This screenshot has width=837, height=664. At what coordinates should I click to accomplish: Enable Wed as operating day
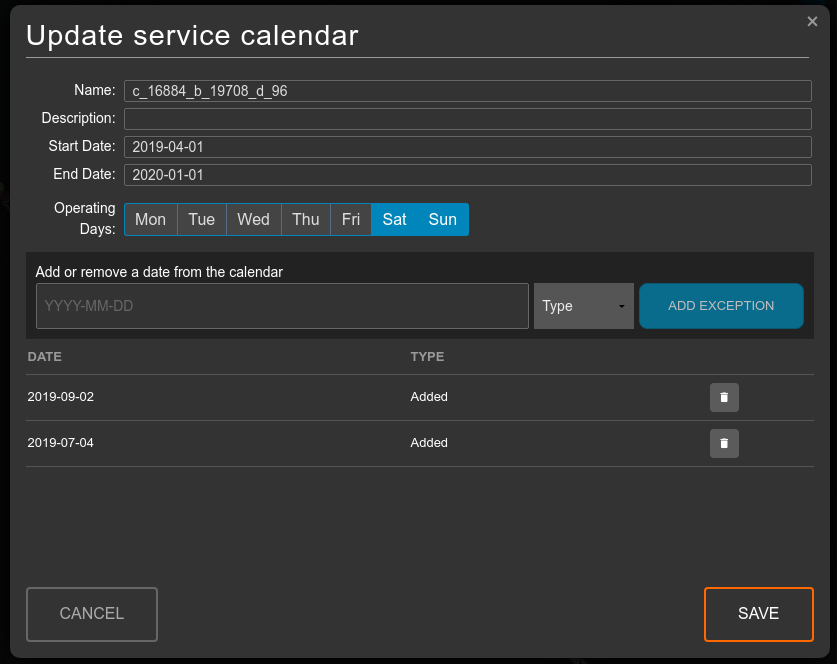[x=253, y=220]
